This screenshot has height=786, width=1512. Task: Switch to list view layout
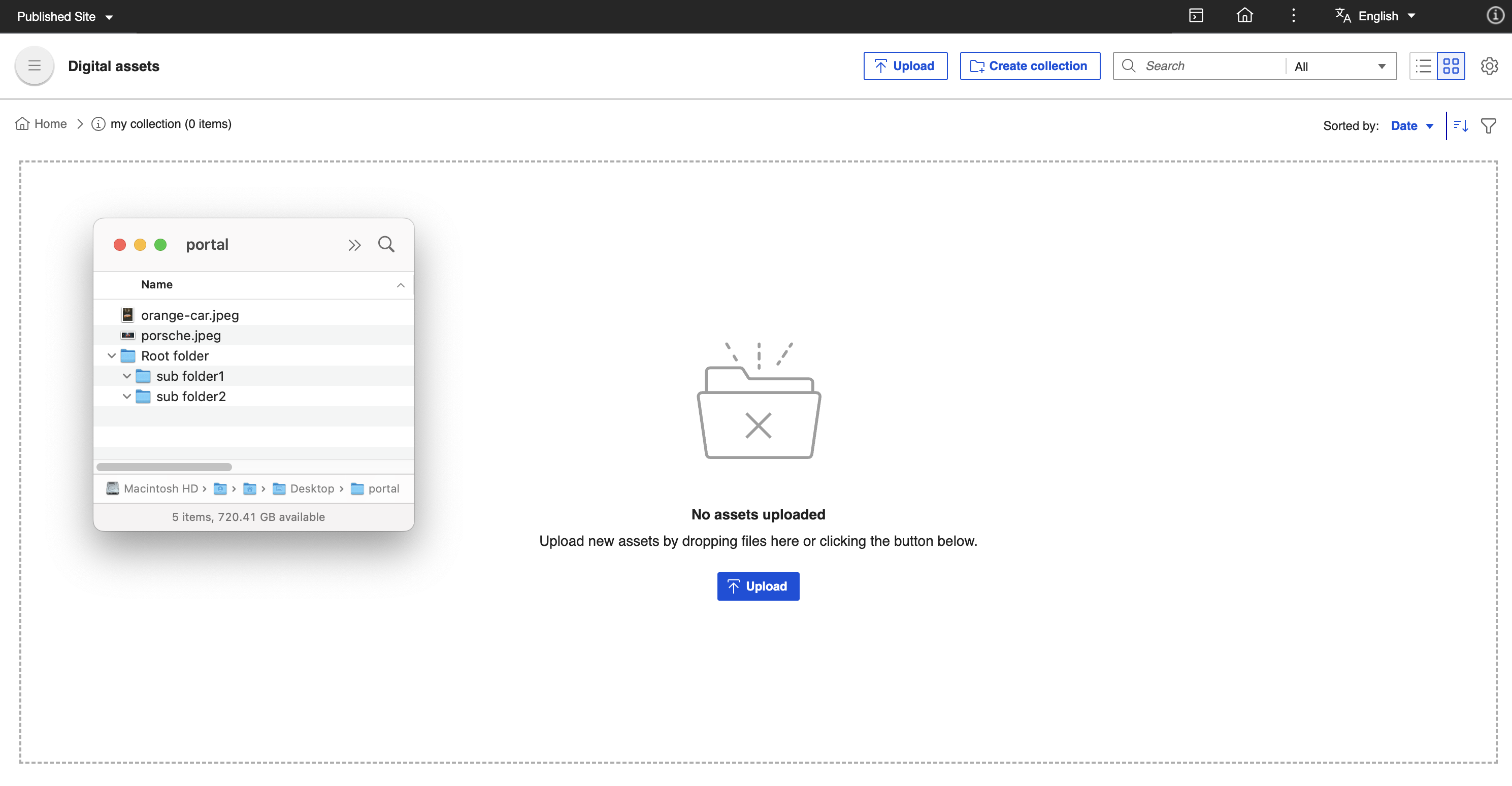[x=1423, y=65]
